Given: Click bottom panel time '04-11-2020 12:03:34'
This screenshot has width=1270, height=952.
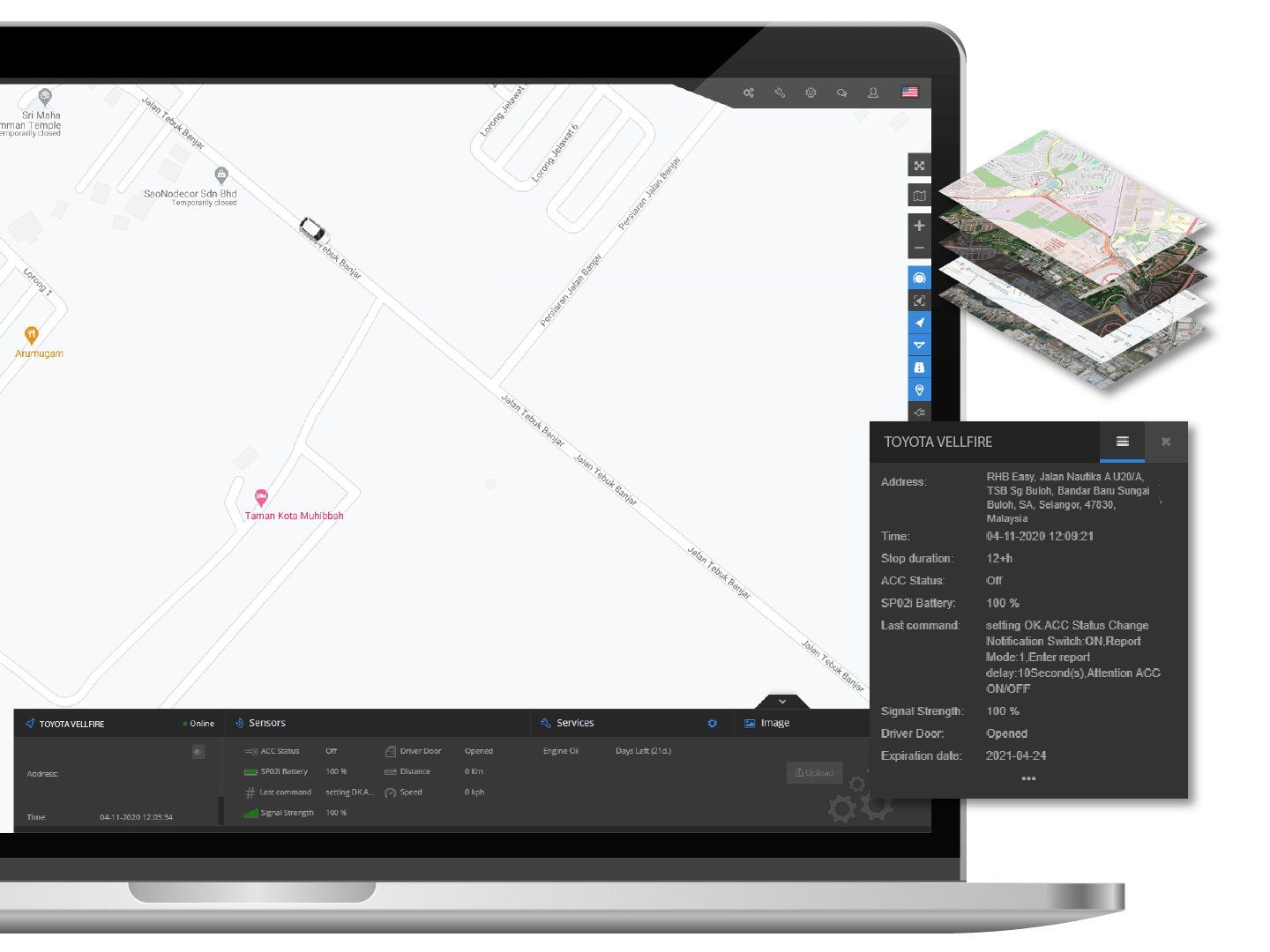Looking at the screenshot, I should [136, 817].
